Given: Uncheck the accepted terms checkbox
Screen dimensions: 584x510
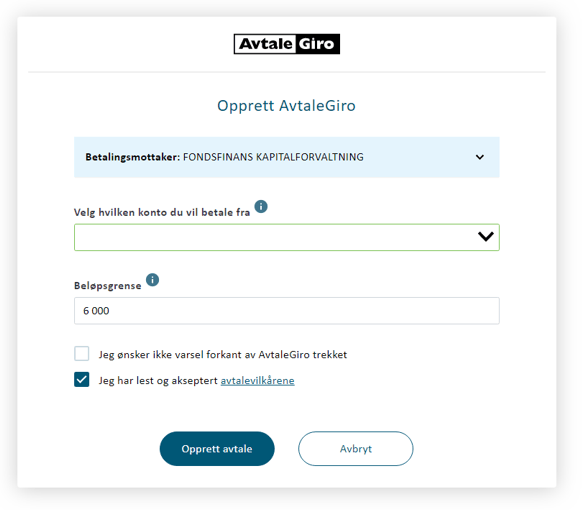Looking at the screenshot, I should [x=82, y=380].
